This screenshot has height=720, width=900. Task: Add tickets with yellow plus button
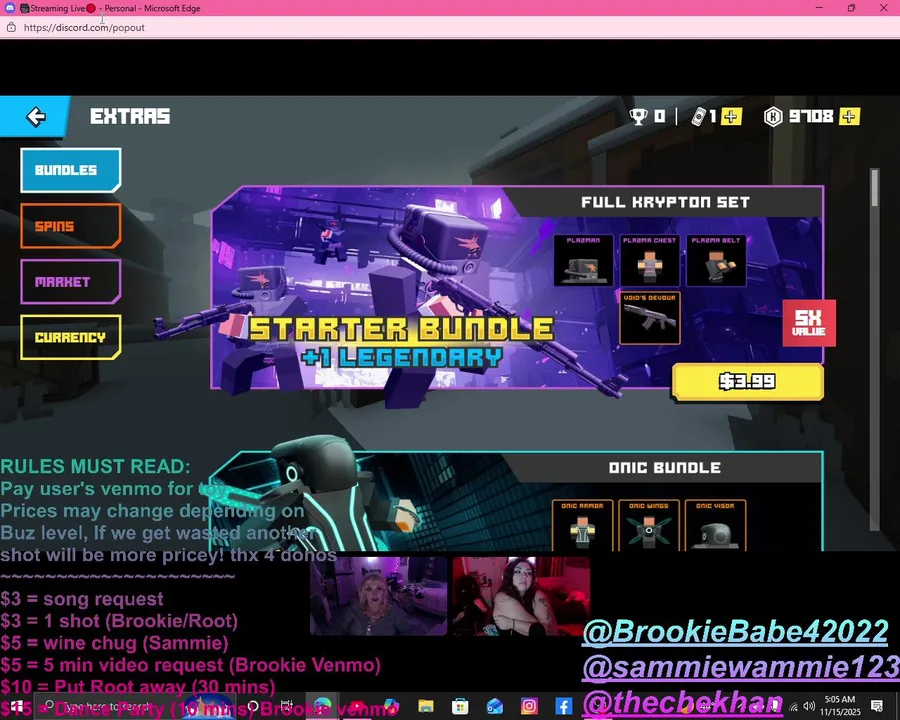click(731, 117)
